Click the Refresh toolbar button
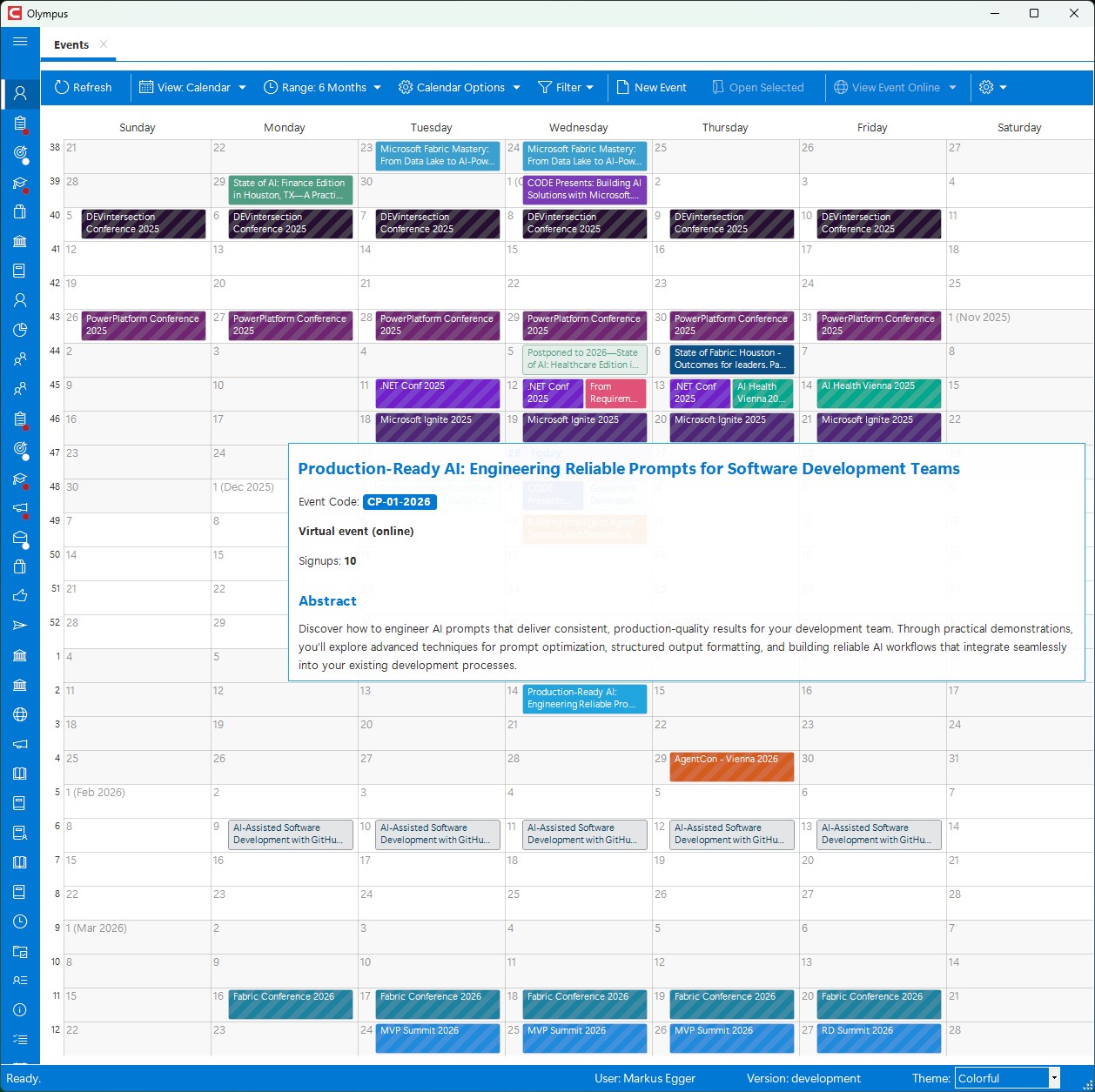 click(84, 87)
